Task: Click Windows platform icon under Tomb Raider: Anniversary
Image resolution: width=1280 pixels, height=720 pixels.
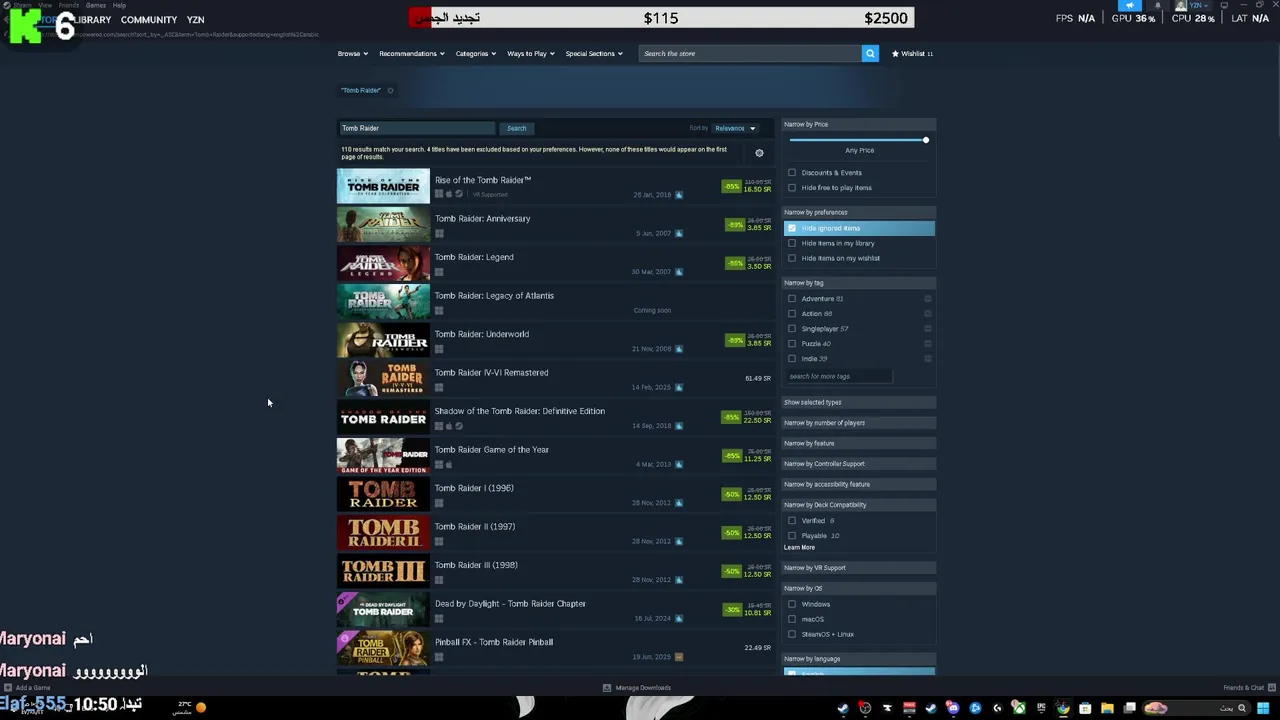Action: coord(439,233)
